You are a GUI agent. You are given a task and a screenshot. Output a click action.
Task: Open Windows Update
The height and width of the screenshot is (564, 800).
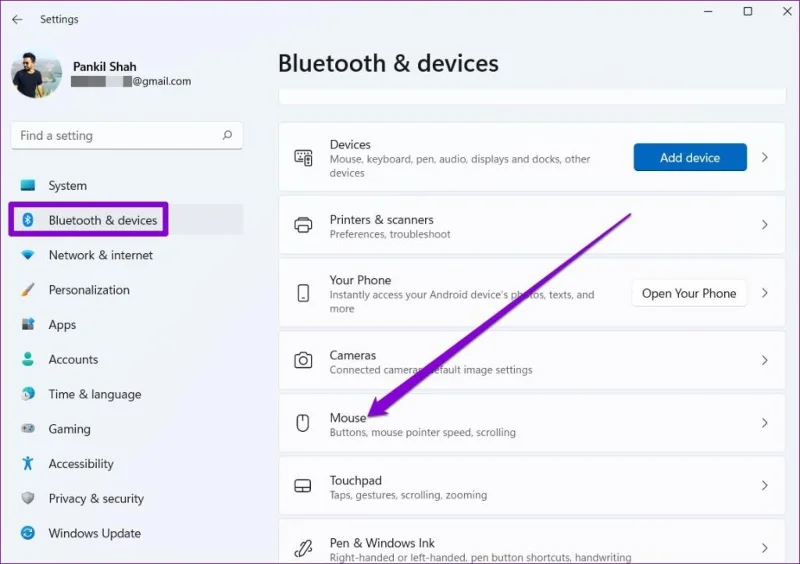(x=127, y=533)
